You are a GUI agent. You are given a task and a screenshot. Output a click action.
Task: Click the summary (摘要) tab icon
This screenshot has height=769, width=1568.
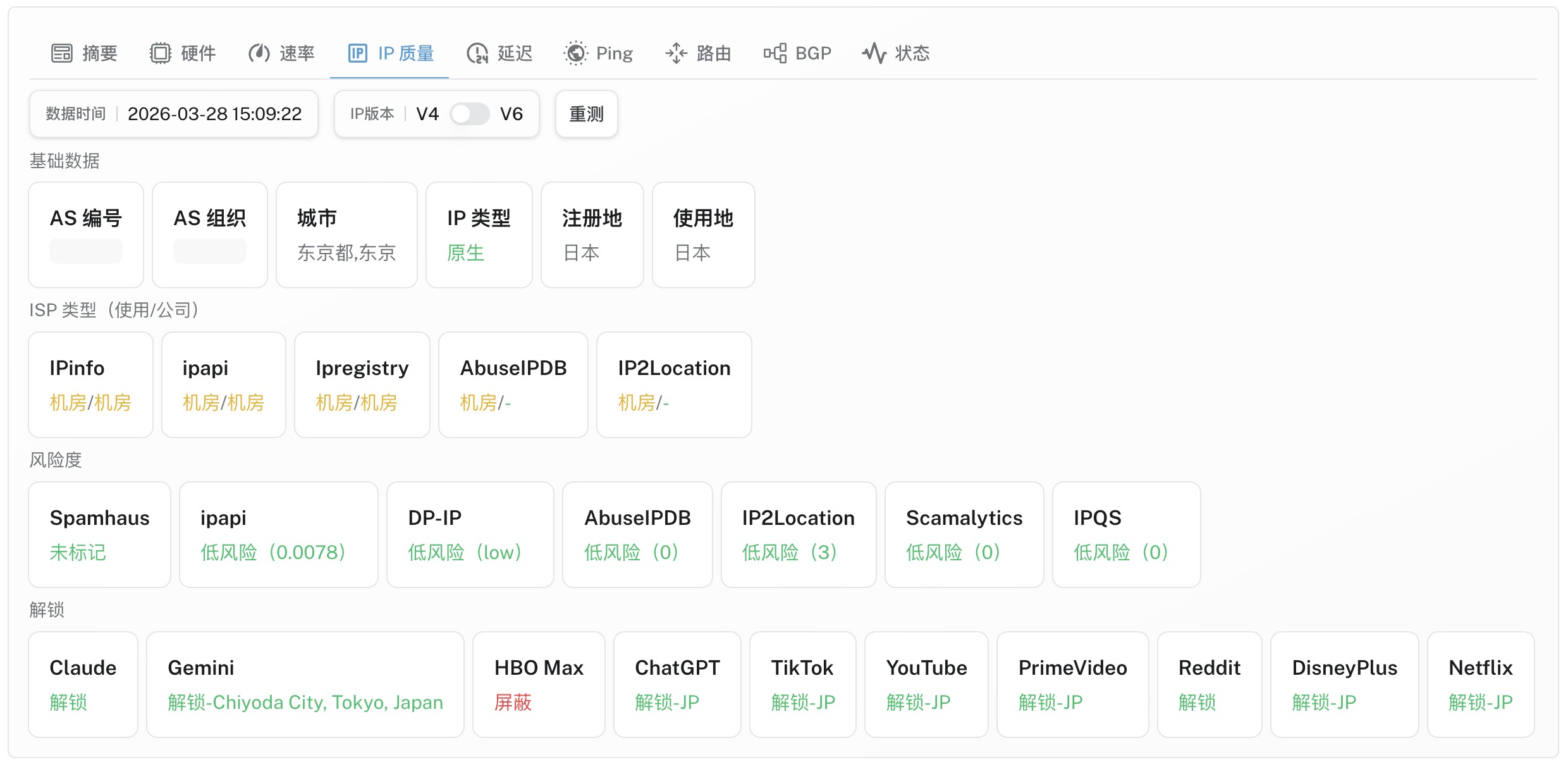click(x=62, y=53)
